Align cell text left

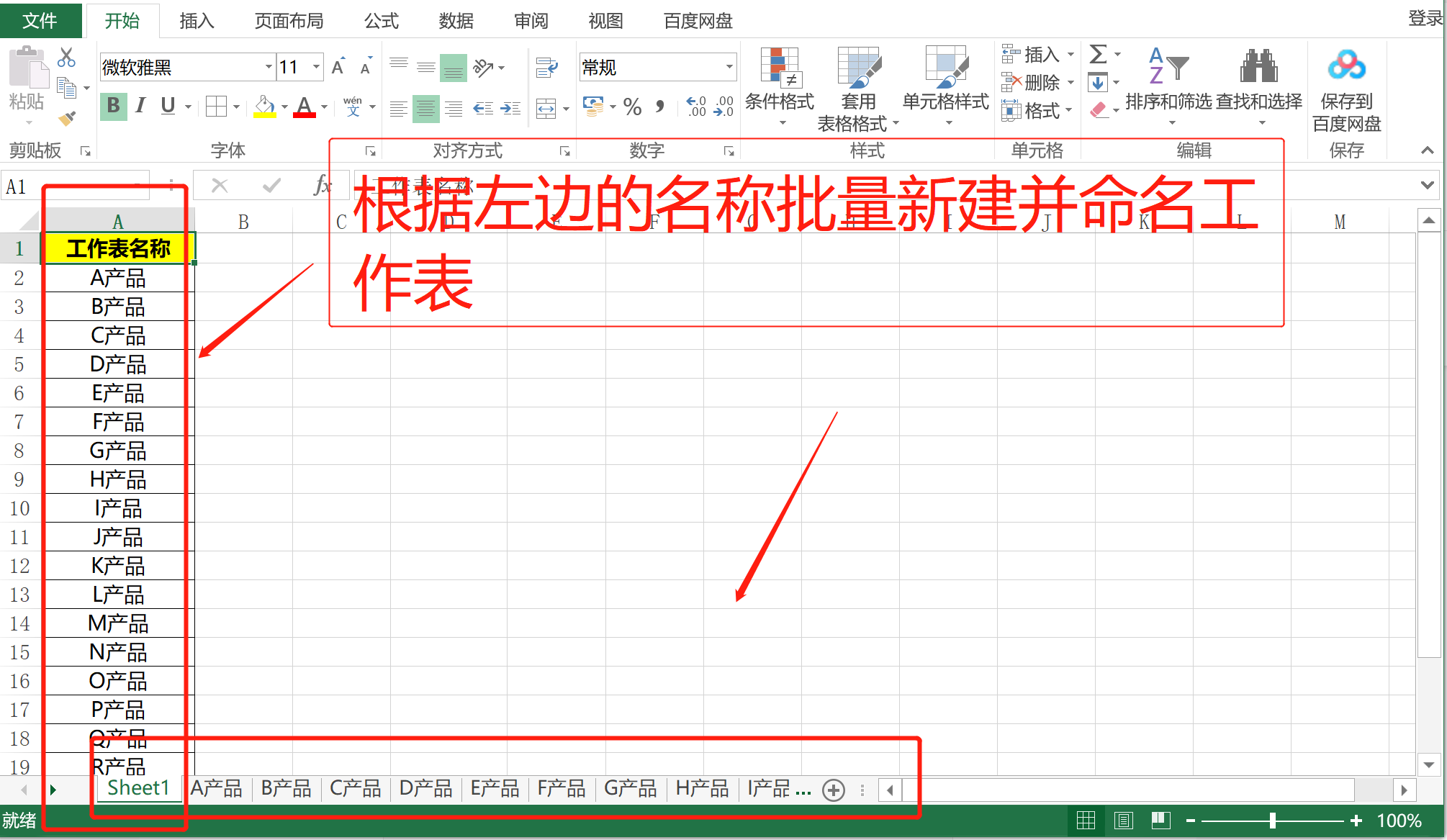coord(398,109)
